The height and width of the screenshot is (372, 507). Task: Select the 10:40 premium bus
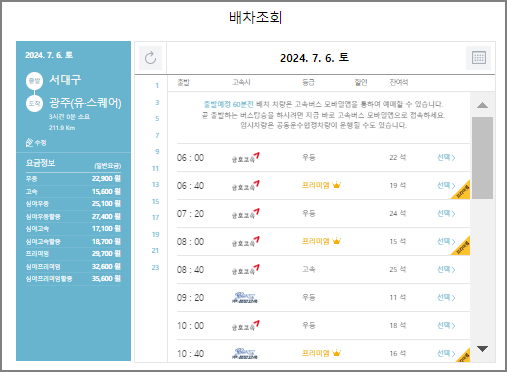[x=446, y=353]
